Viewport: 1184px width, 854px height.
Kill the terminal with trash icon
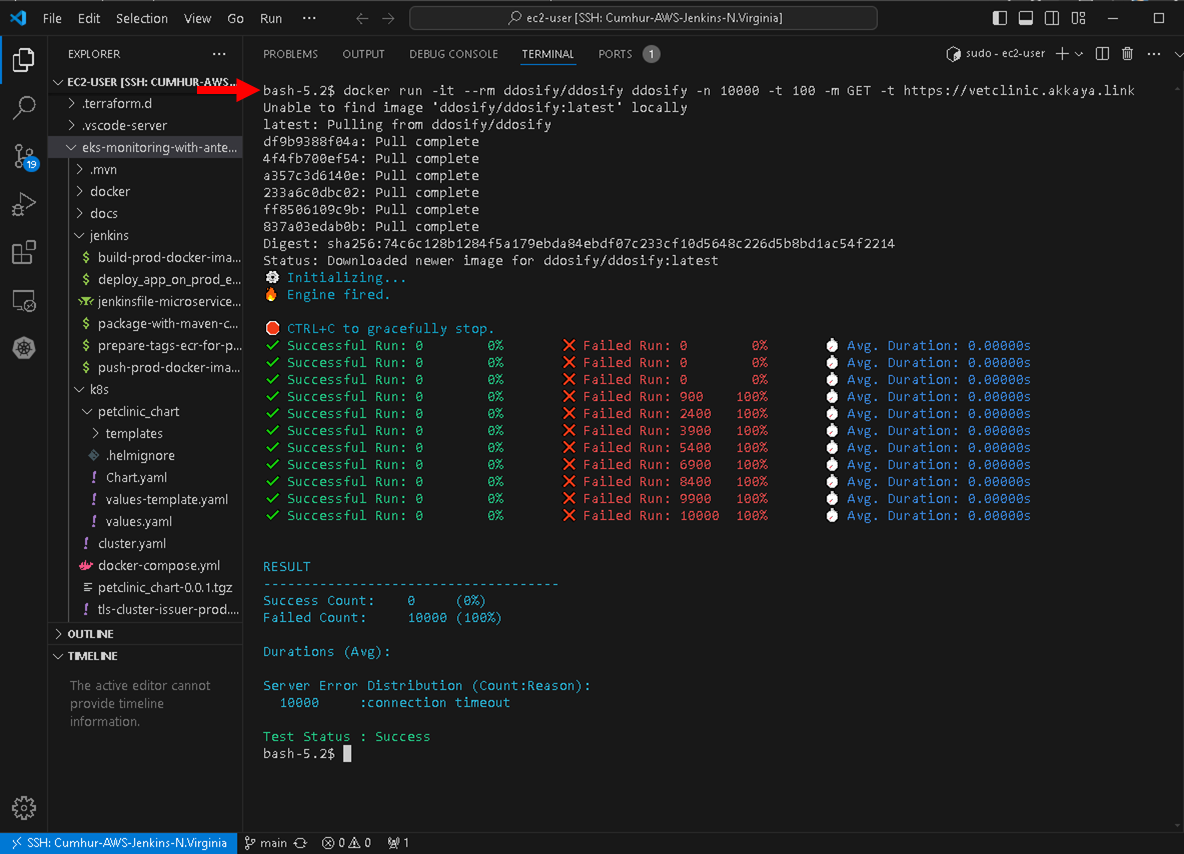coord(1128,54)
